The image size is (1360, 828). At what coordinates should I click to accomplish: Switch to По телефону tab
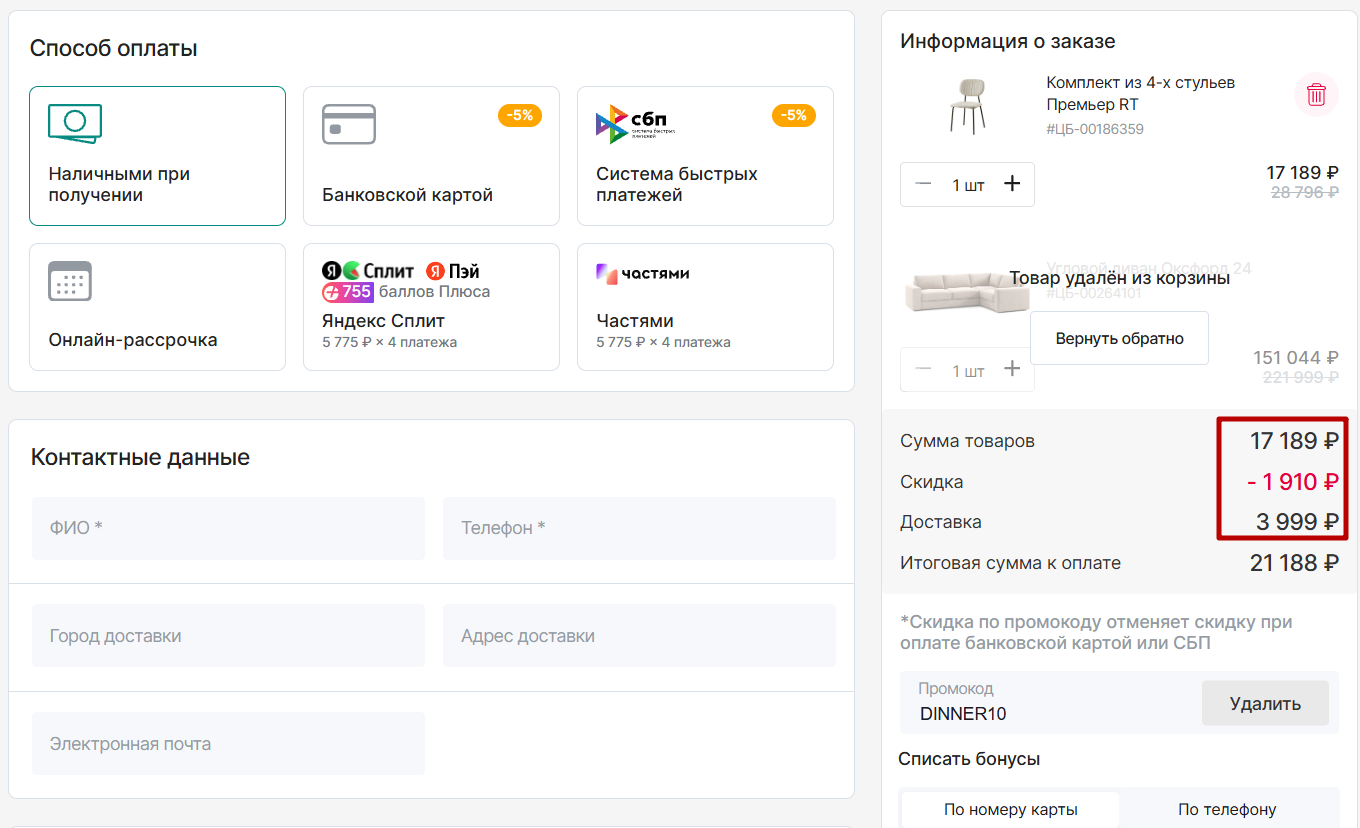[1227, 809]
